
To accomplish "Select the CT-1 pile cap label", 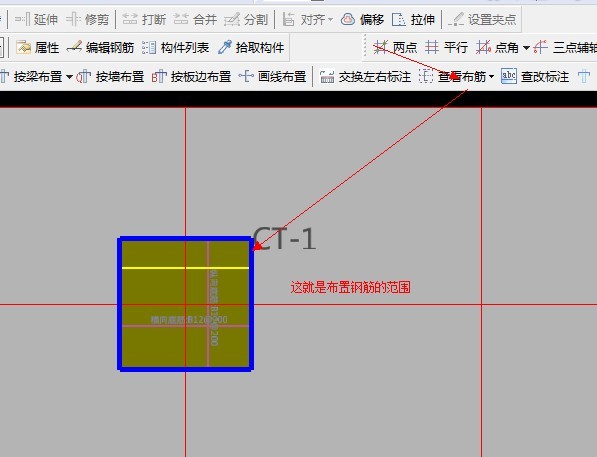I will pyautogui.click(x=285, y=239).
